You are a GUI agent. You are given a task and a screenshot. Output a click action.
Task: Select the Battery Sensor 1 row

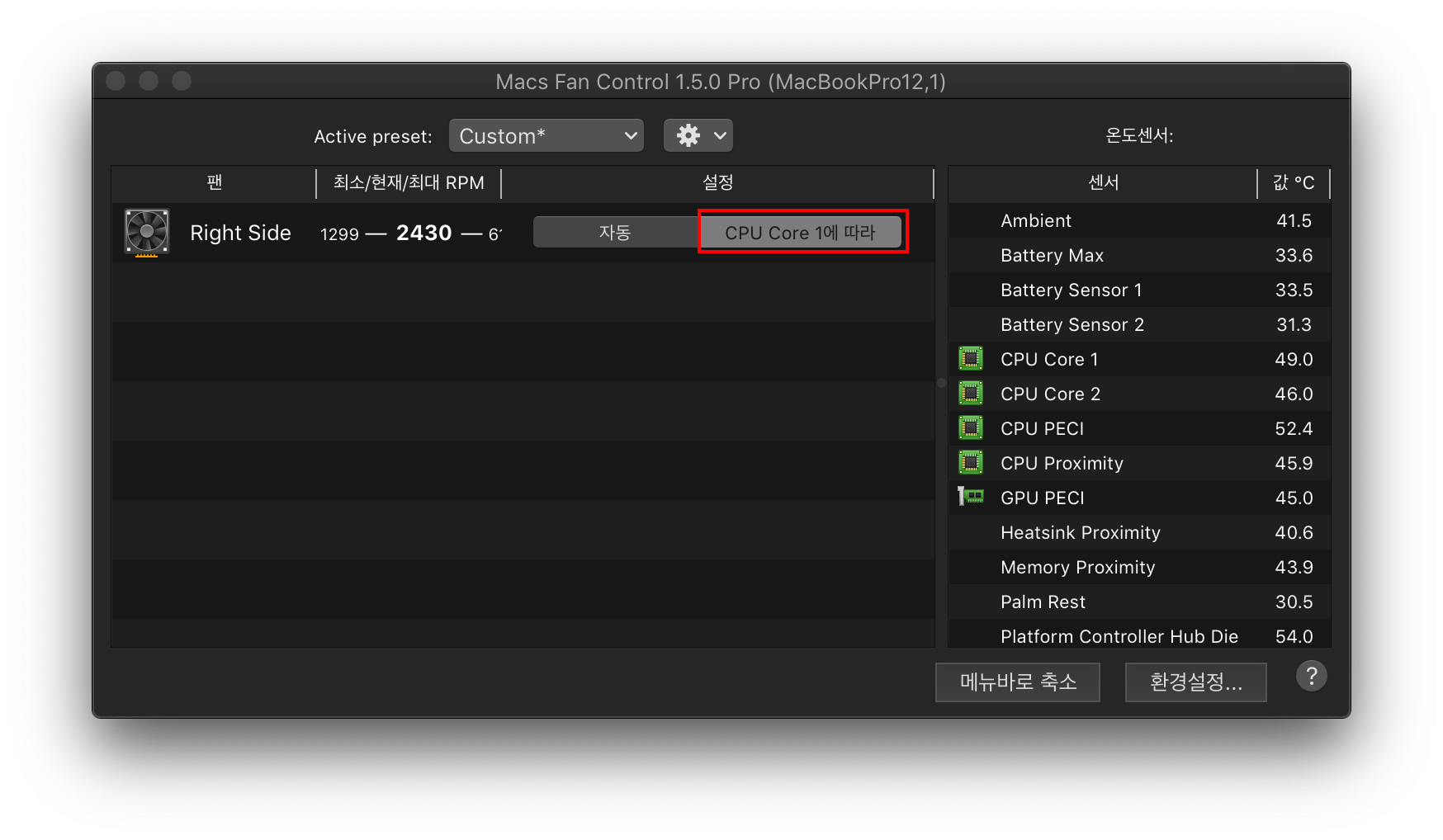pyautogui.click(x=1140, y=290)
